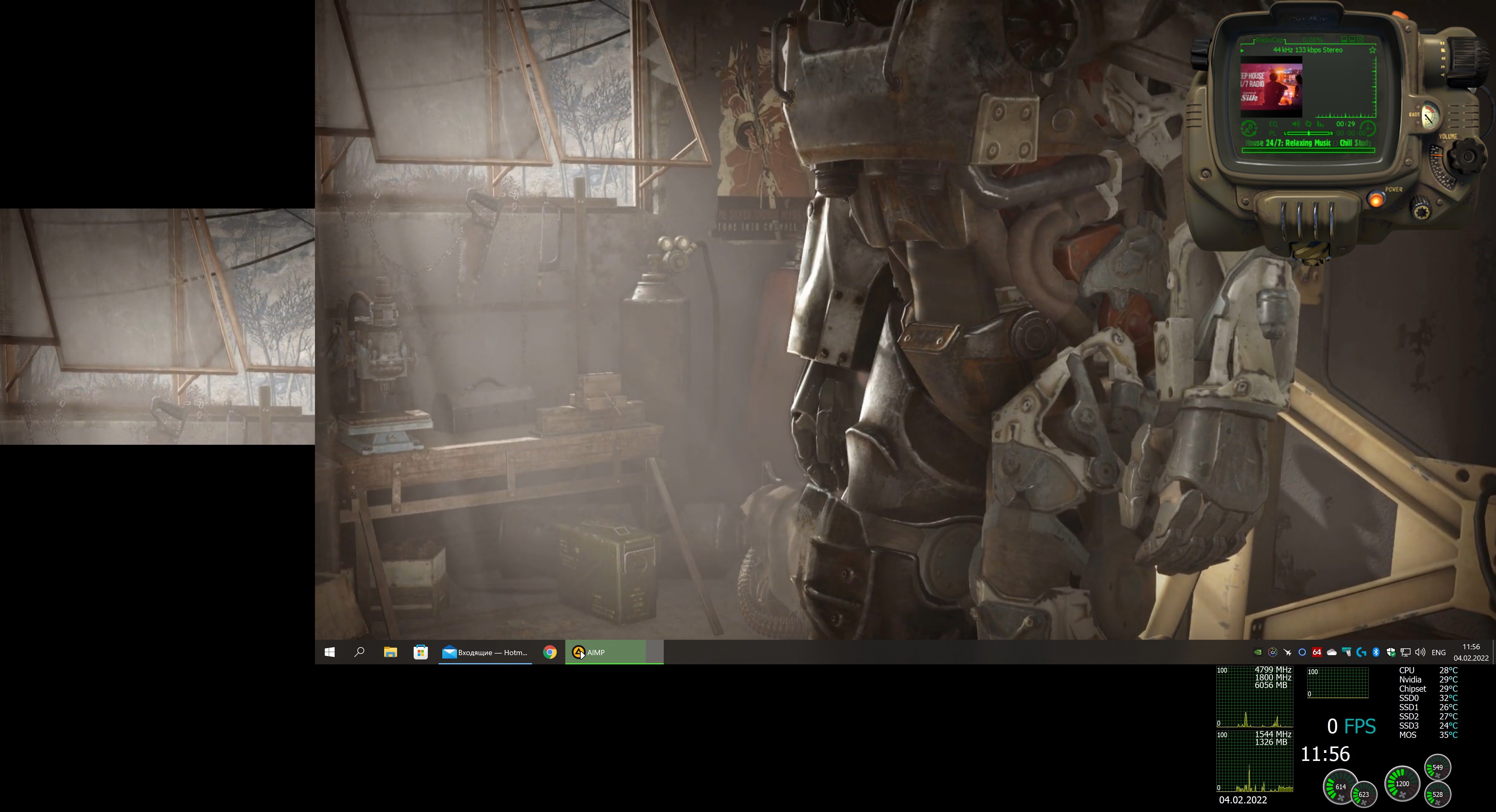Click the orange POWER button on Pip-Boy
Image resolution: width=1496 pixels, height=812 pixels.
point(1376,199)
